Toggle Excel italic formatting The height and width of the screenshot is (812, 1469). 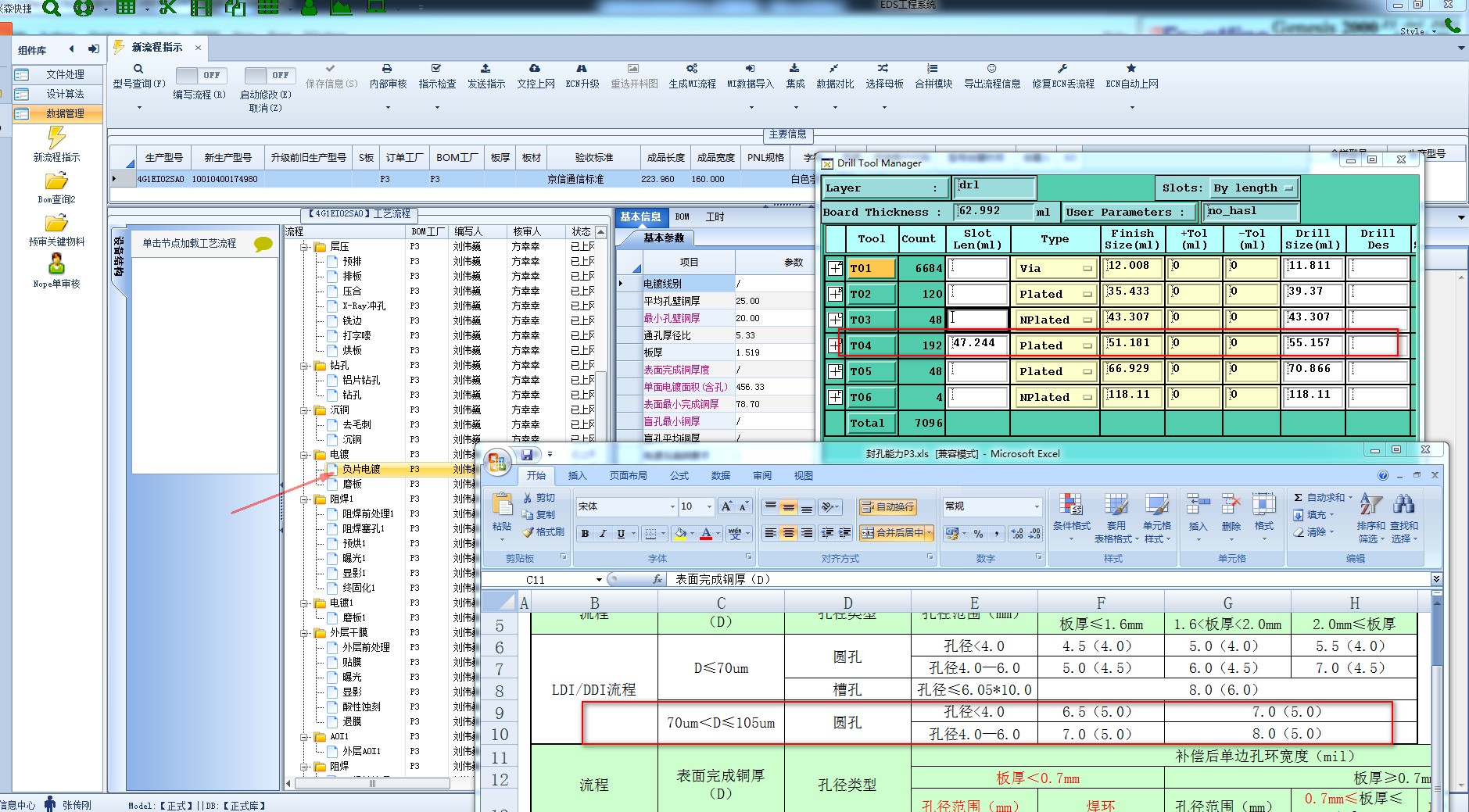pos(603,534)
